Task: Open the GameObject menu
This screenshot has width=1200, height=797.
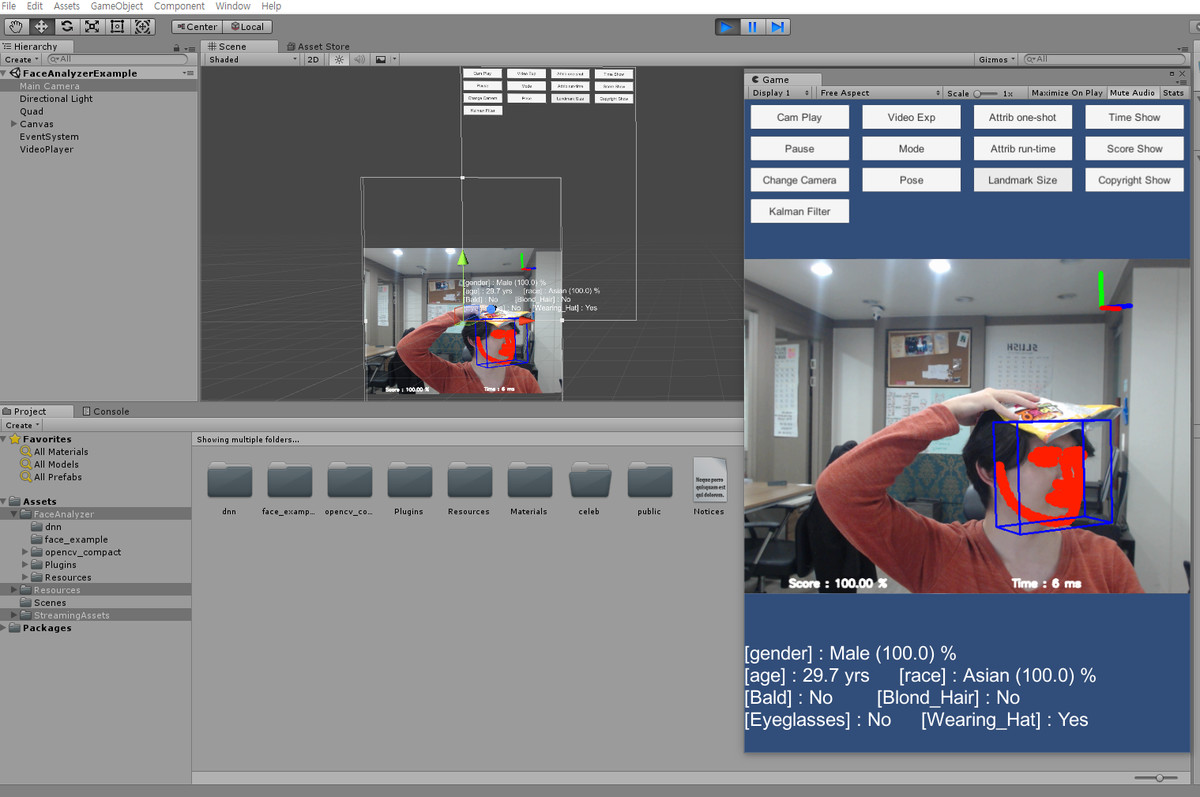Action: [117, 6]
